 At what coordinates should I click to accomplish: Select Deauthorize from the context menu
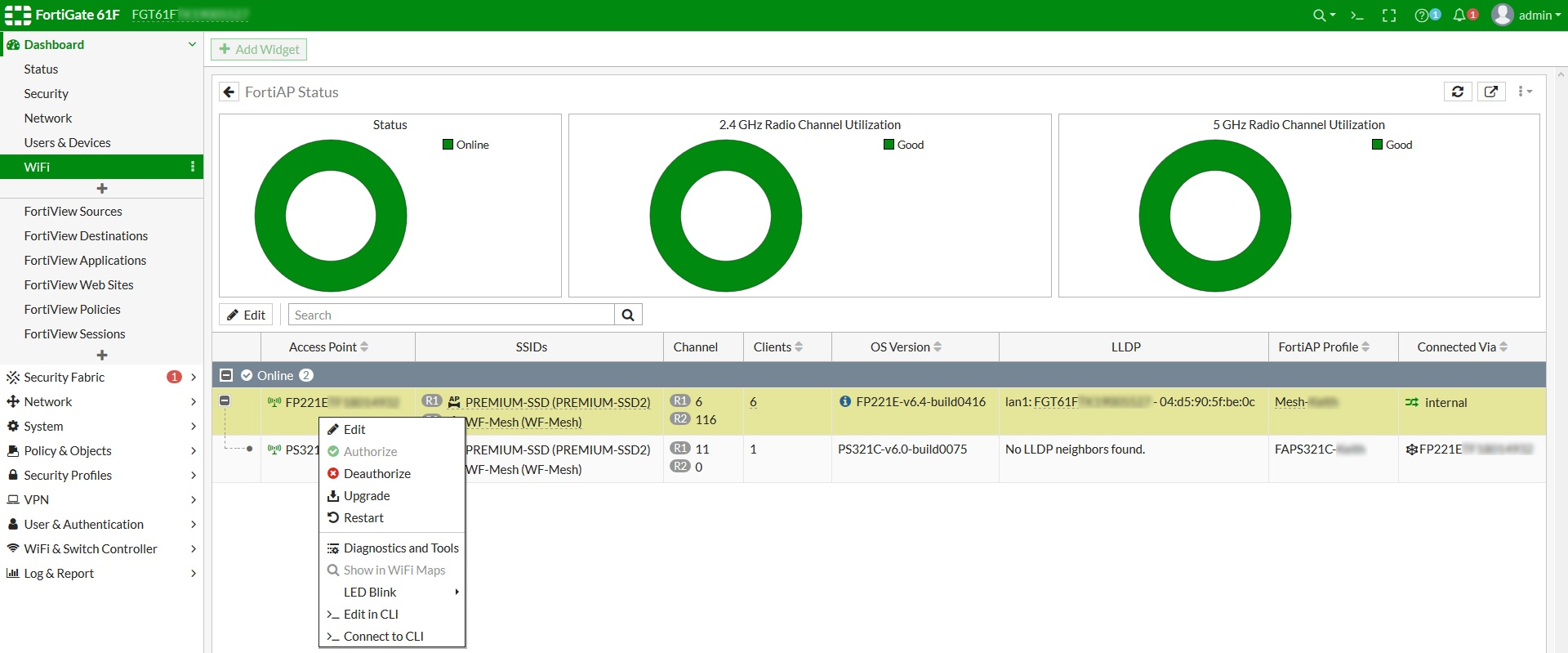[x=392, y=473]
